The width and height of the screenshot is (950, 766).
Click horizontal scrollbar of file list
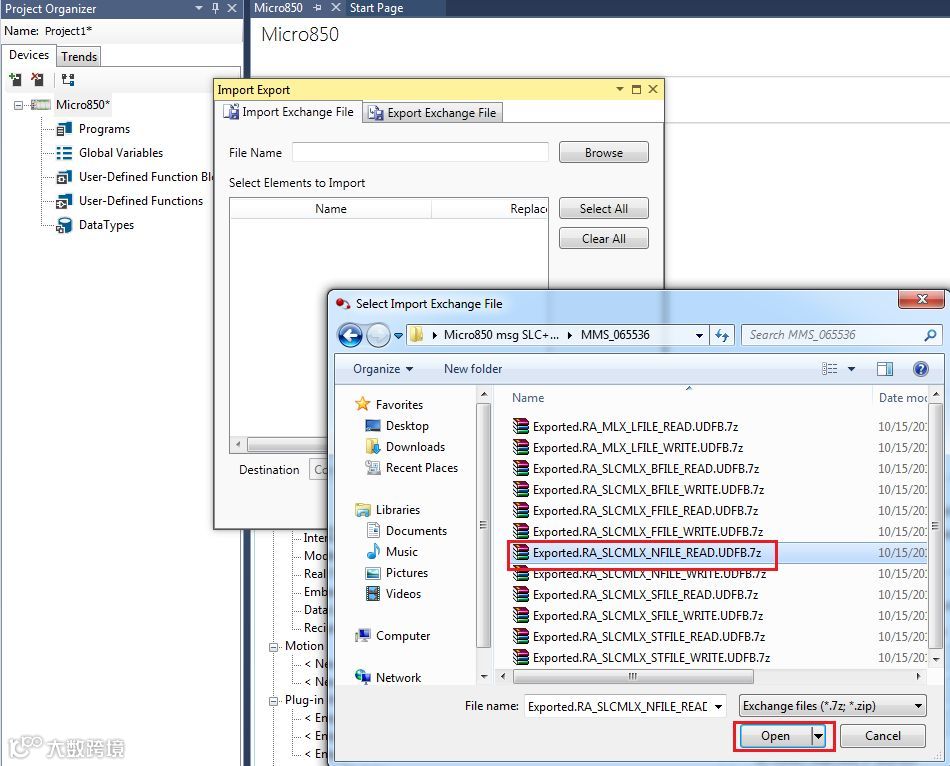click(x=633, y=676)
